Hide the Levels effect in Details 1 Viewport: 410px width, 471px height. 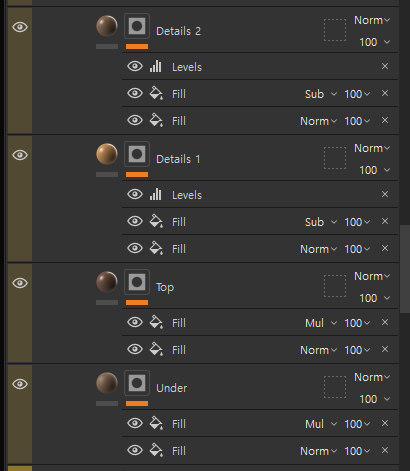tap(135, 194)
